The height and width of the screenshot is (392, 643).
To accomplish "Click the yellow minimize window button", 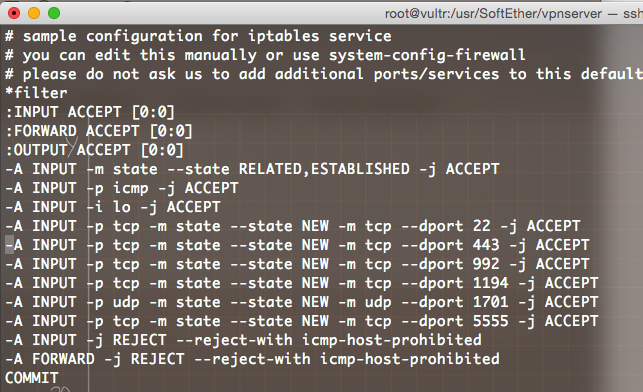I will coord(34,14).
